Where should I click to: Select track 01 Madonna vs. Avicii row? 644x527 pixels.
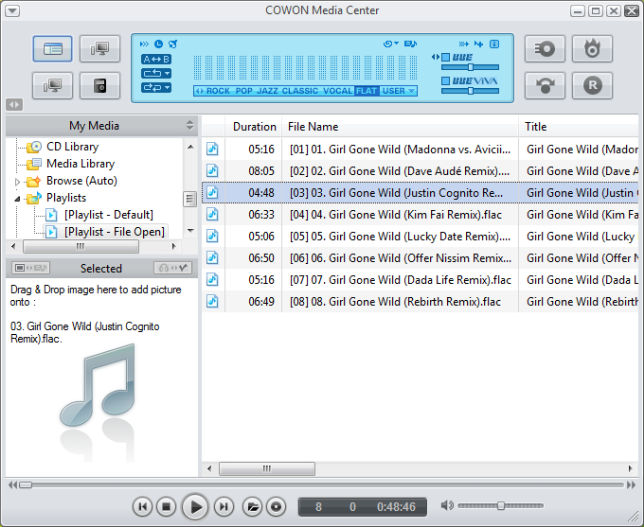[x=420, y=149]
